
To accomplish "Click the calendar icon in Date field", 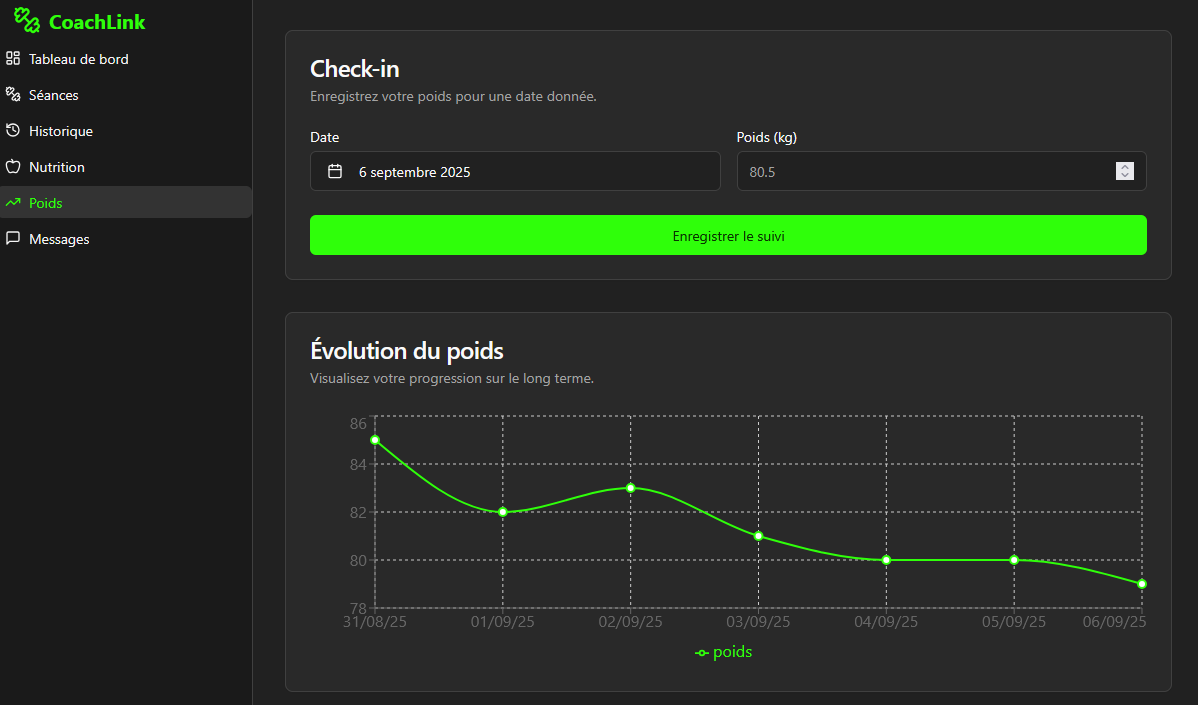I will pos(335,171).
